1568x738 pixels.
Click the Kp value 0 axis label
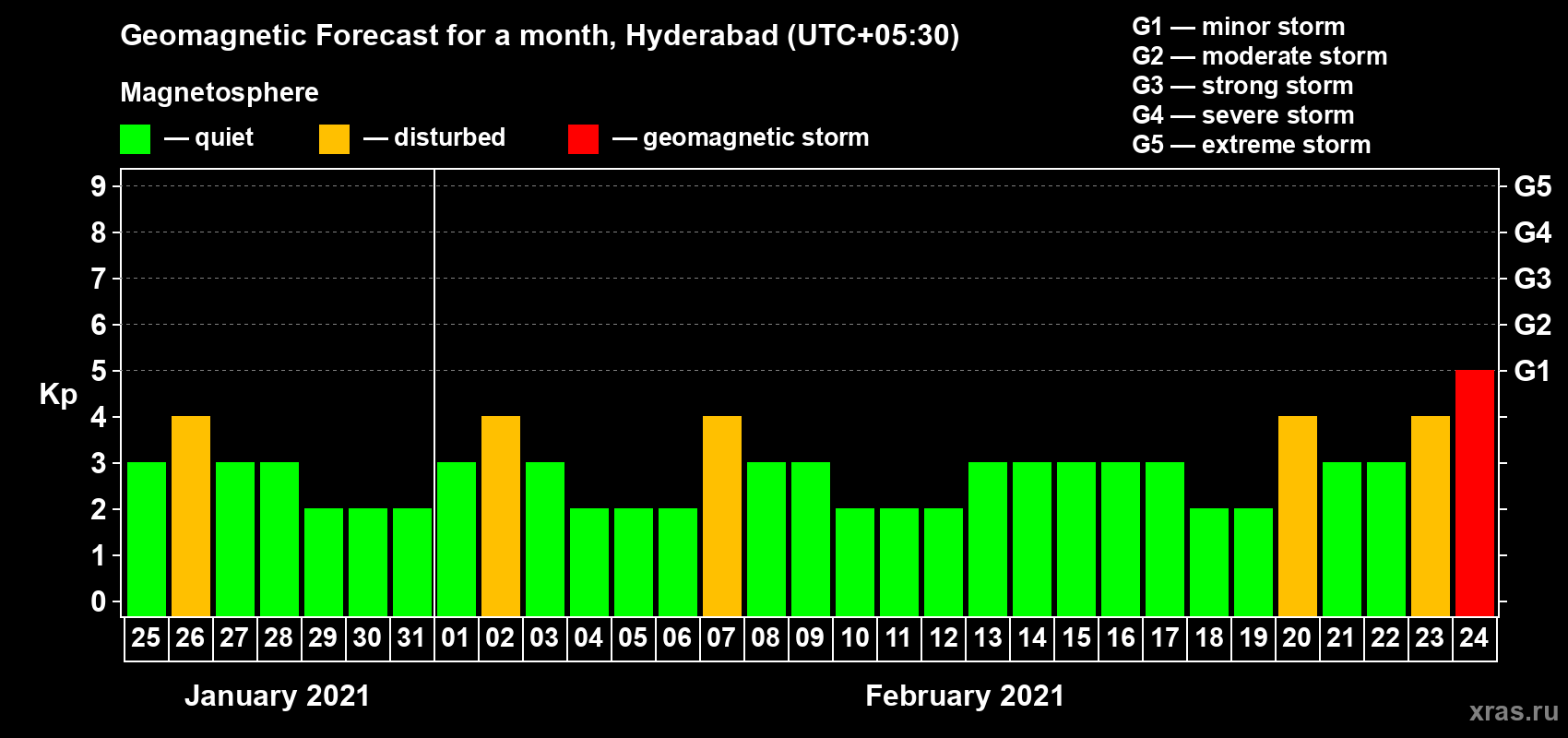[99, 601]
